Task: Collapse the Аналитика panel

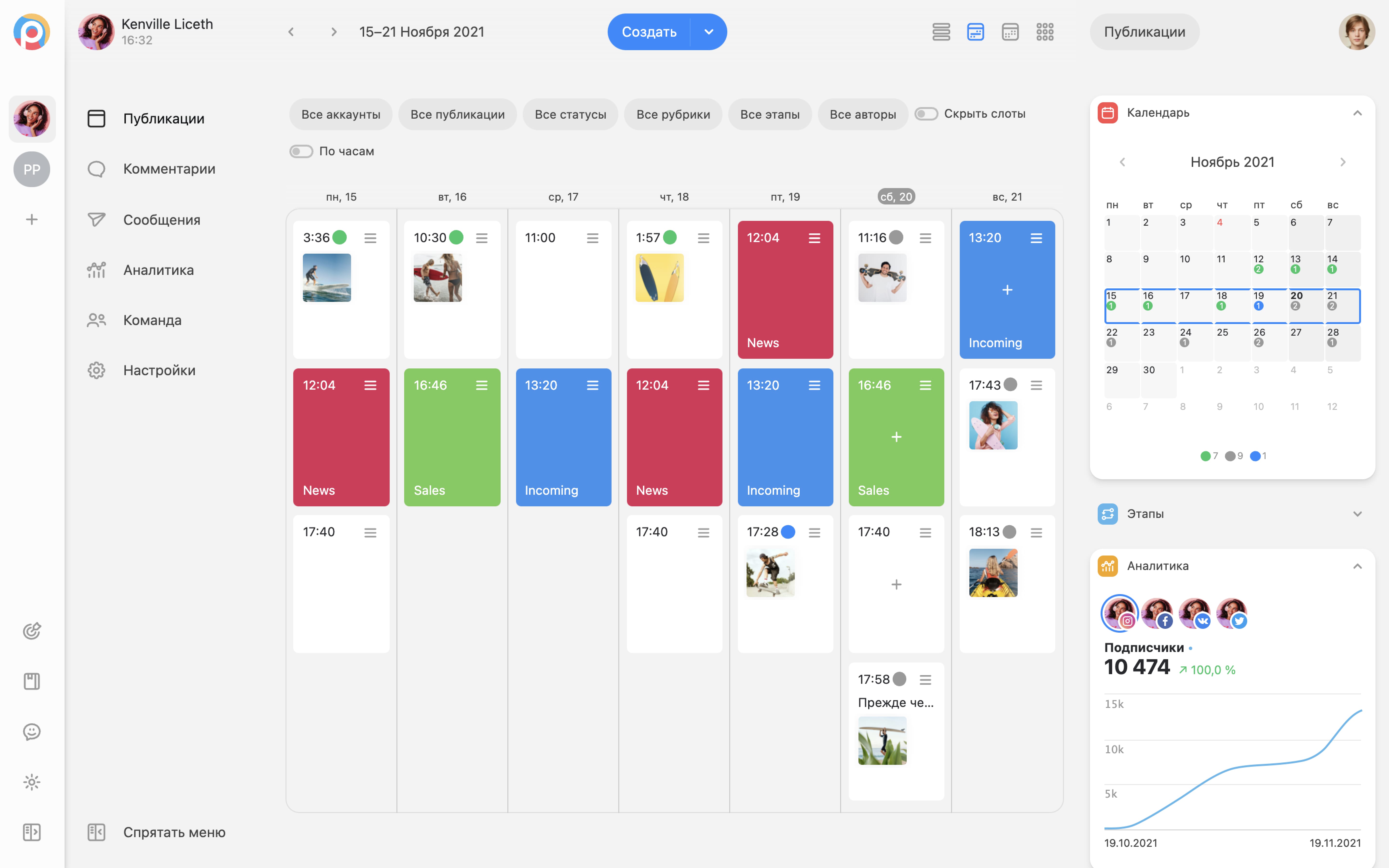Action: tap(1357, 566)
